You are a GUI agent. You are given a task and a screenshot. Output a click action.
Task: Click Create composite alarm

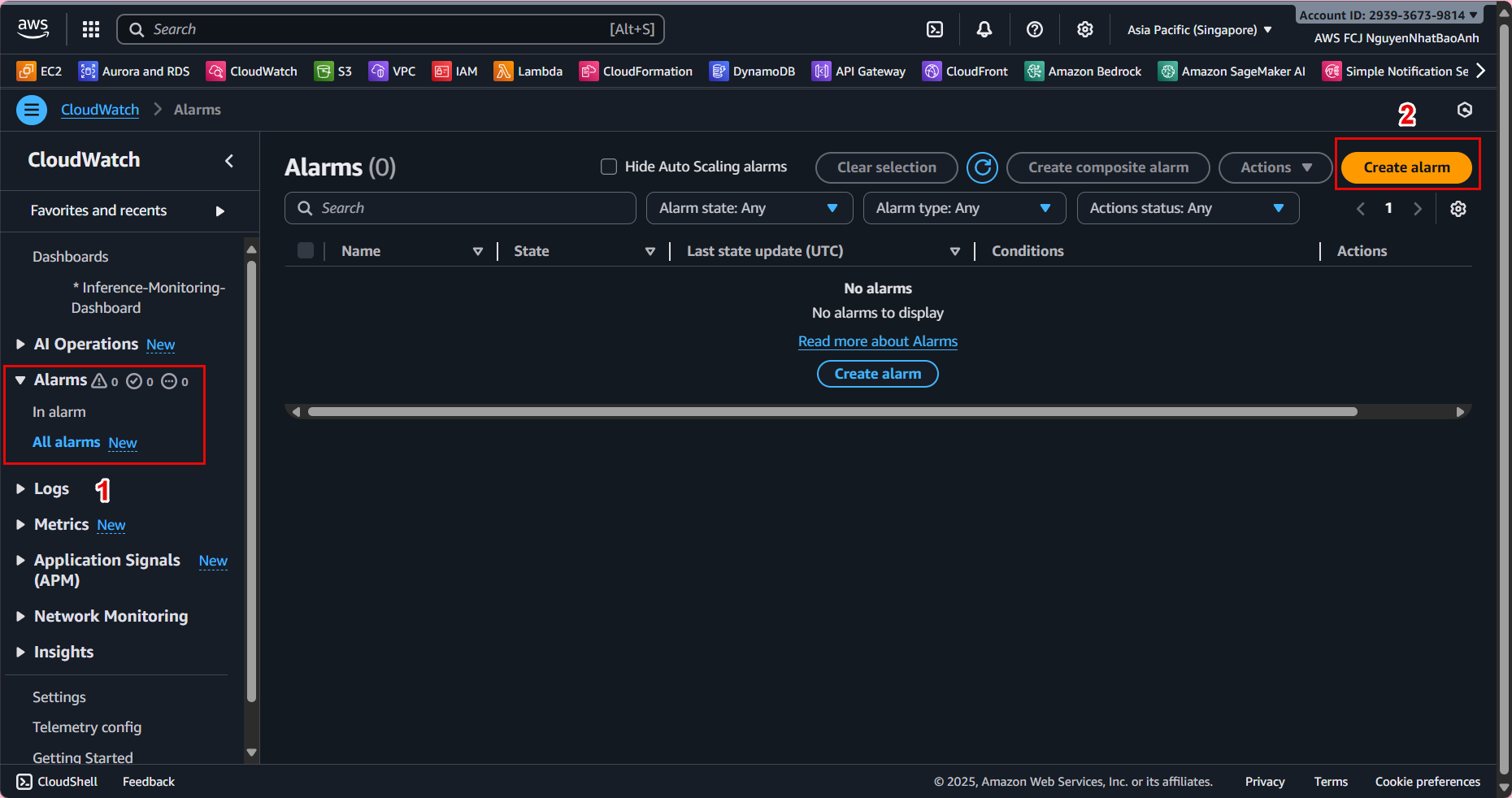pos(1108,167)
